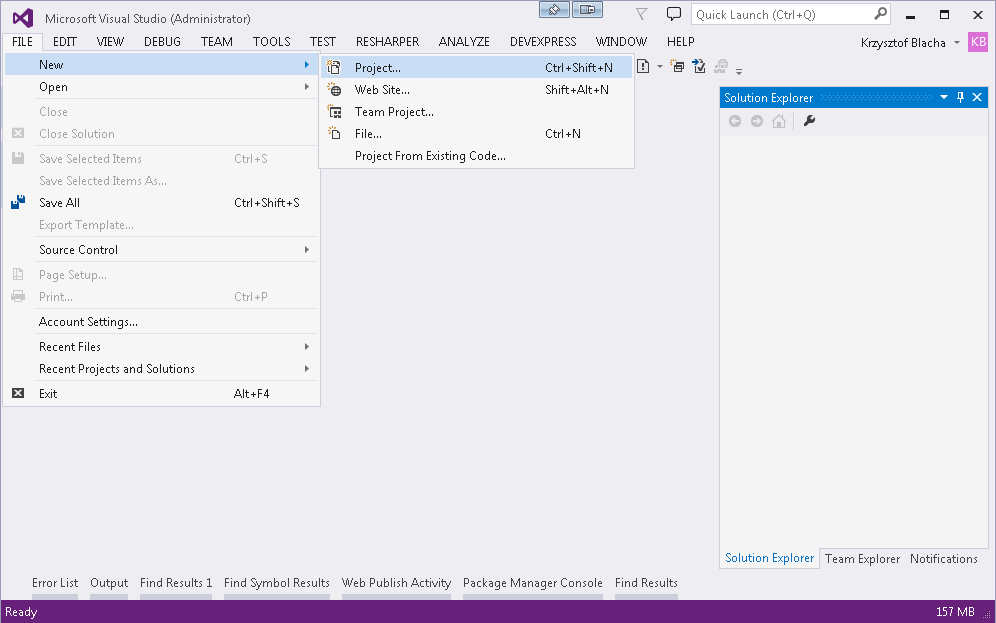This screenshot has width=996, height=623.
Task: Toggle auto-hide pin on Solution Explorer
Action: (960, 97)
